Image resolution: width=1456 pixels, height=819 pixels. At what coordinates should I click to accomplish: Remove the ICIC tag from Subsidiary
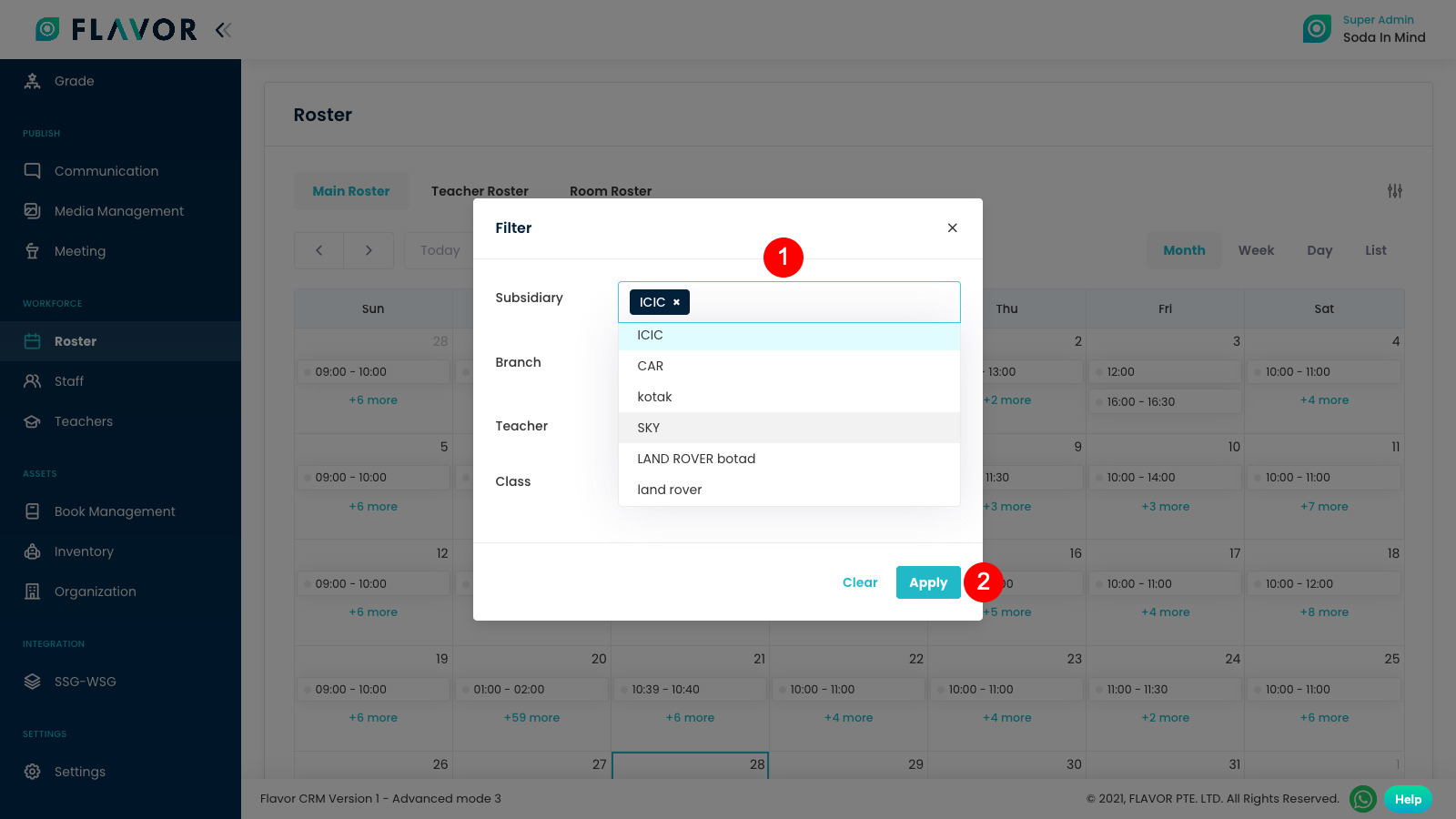[x=676, y=302]
